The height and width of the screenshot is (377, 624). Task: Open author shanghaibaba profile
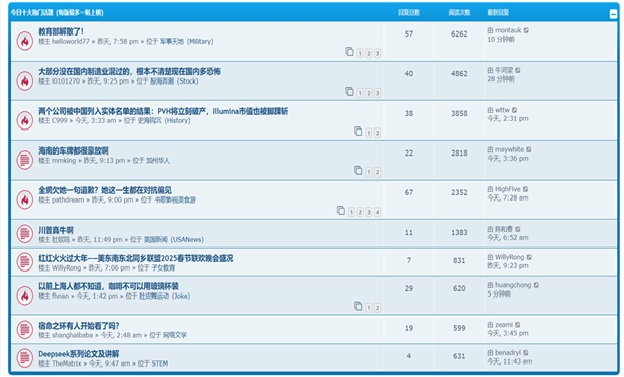pos(72,335)
